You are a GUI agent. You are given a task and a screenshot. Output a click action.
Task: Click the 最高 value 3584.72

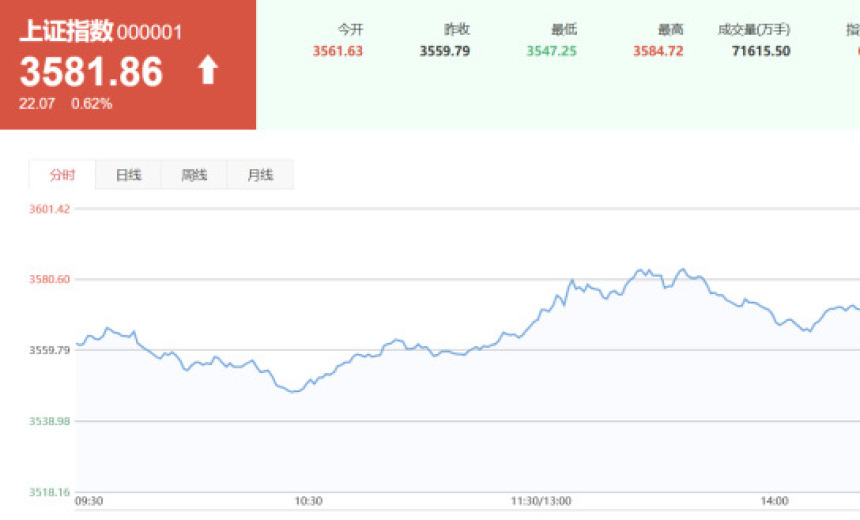pos(658,51)
